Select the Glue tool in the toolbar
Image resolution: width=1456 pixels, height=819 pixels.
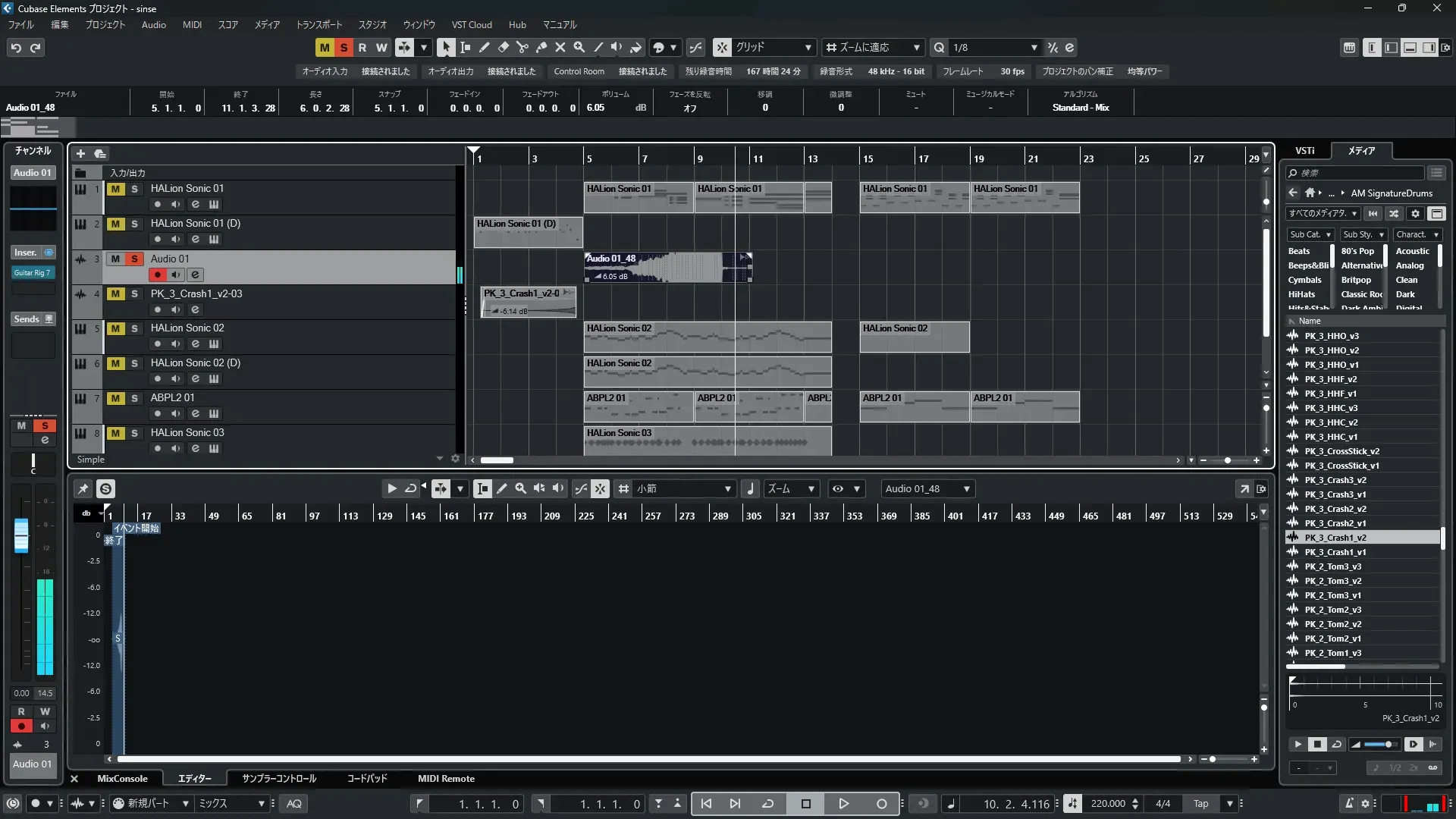click(x=541, y=47)
